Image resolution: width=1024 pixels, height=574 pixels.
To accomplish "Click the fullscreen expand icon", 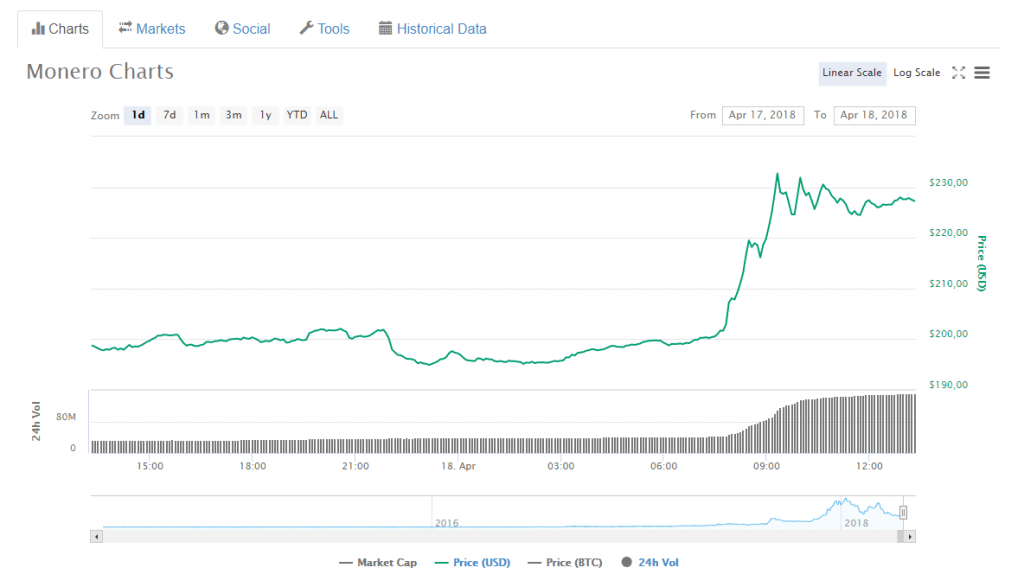I will (958, 73).
